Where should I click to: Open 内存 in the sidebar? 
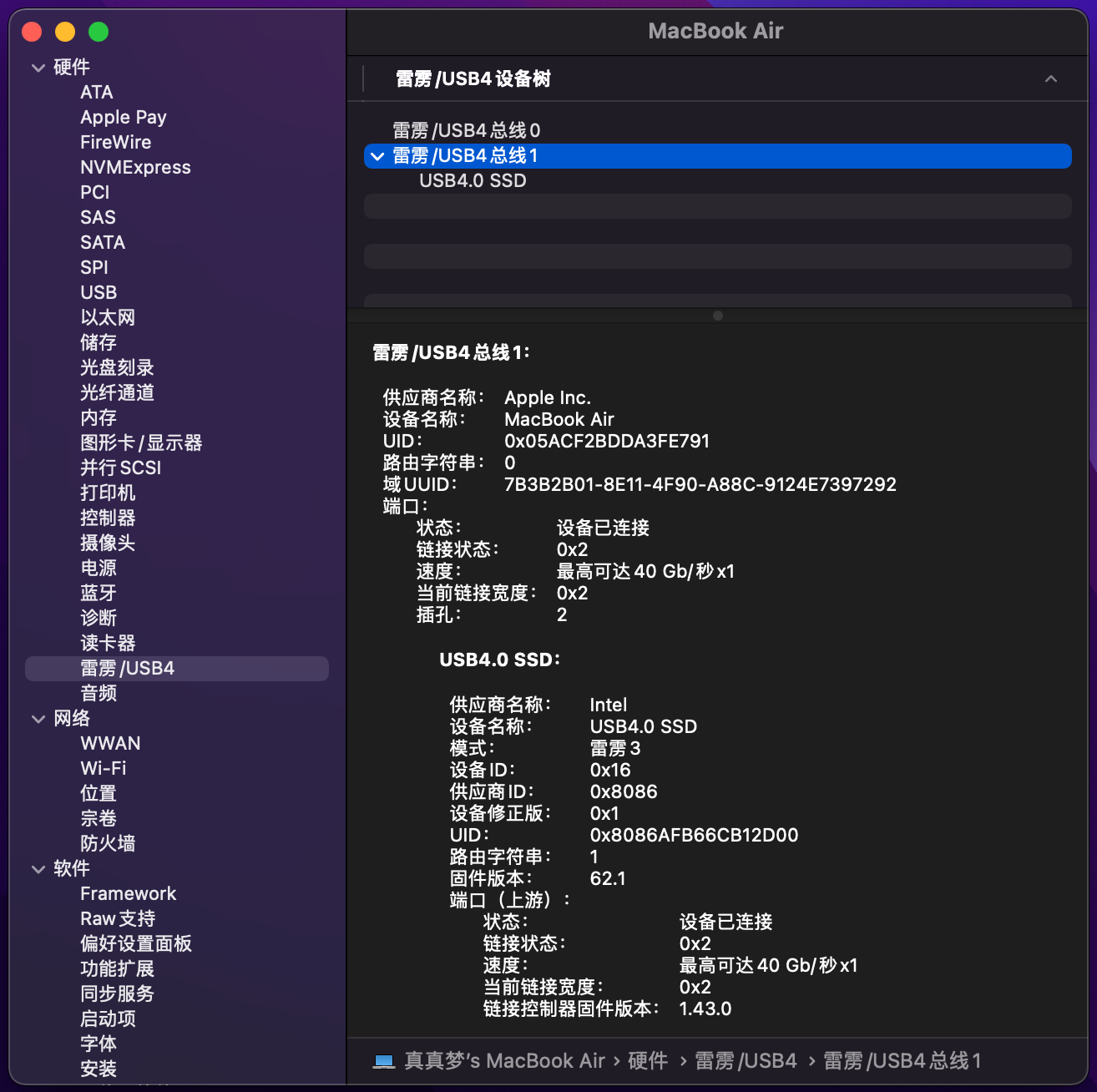(x=99, y=418)
